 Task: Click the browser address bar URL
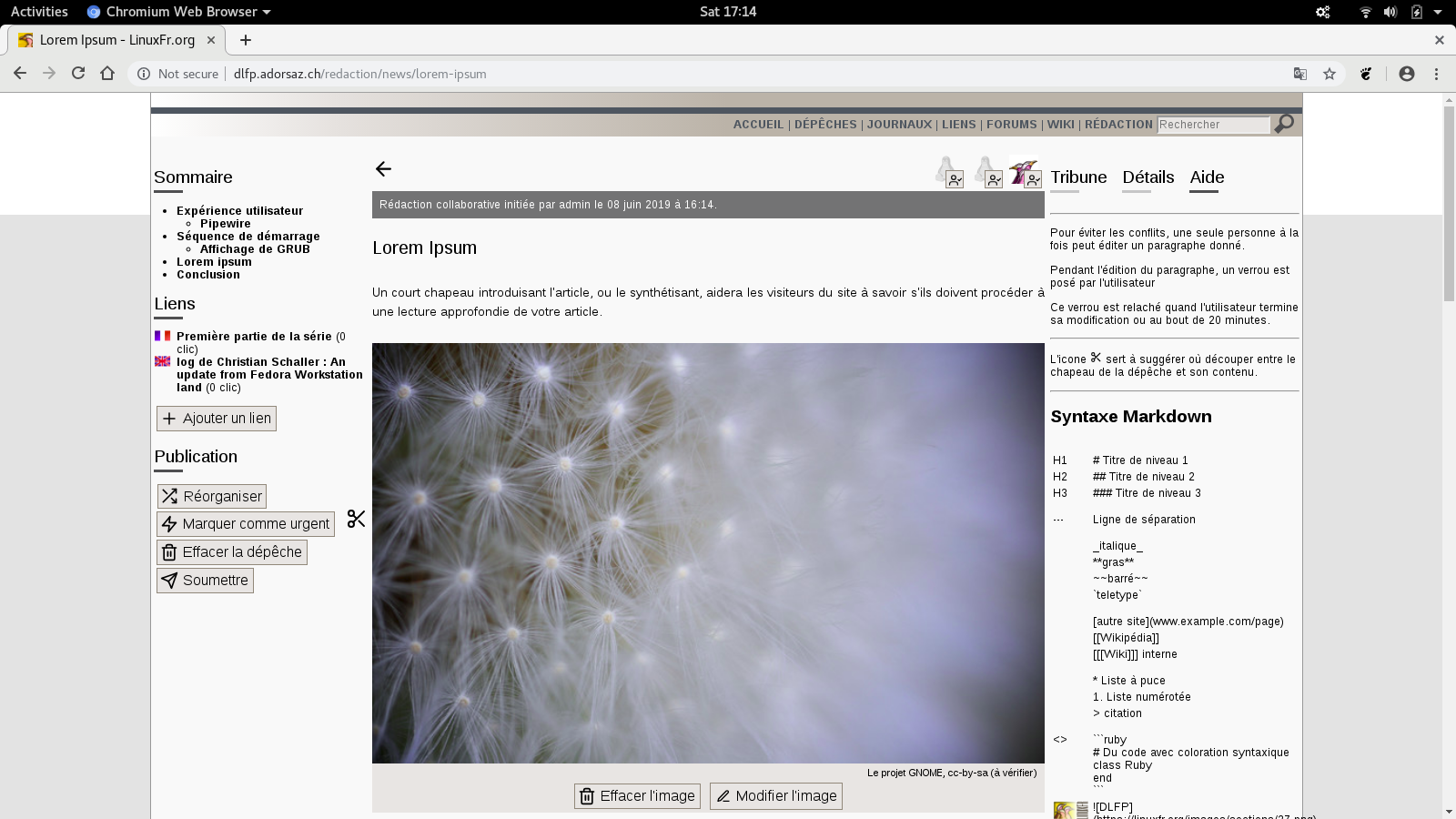(359, 74)
